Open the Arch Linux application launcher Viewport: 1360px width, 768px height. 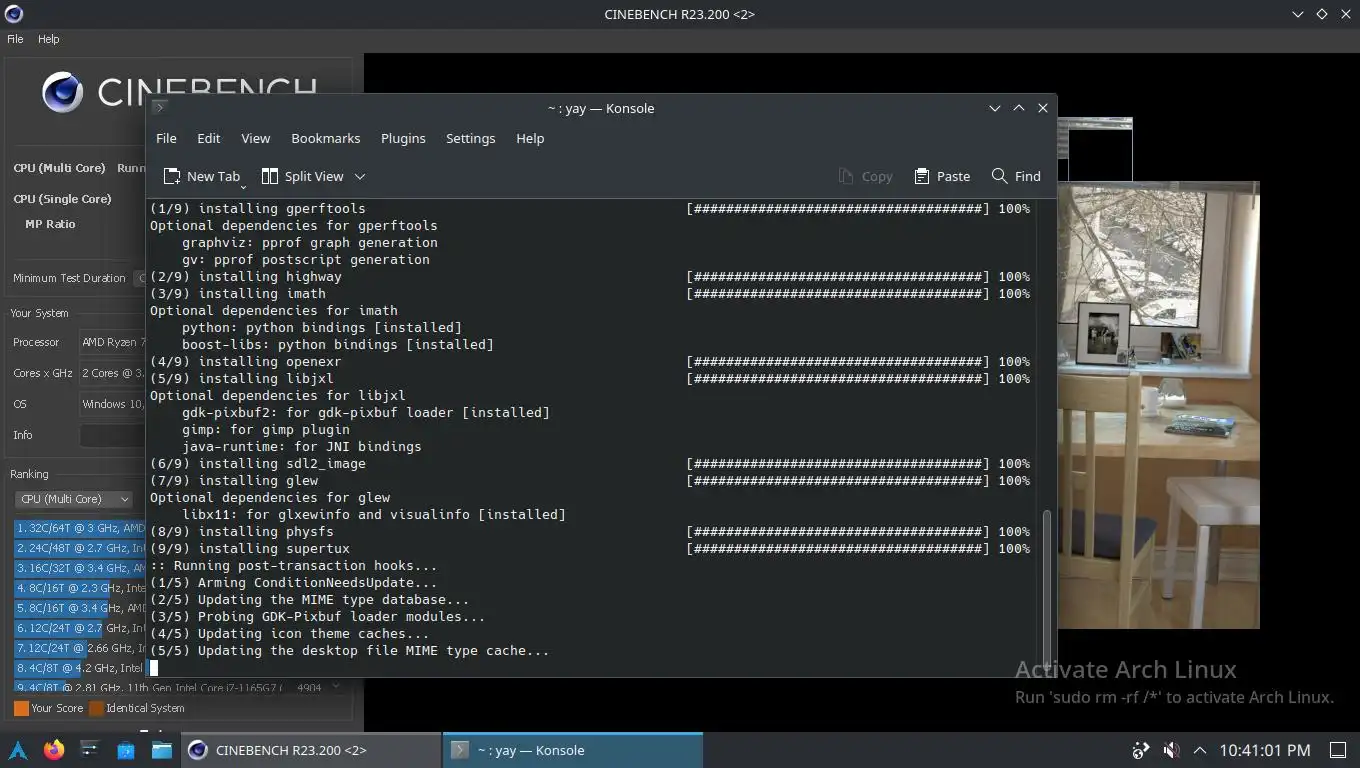(18, 750)
